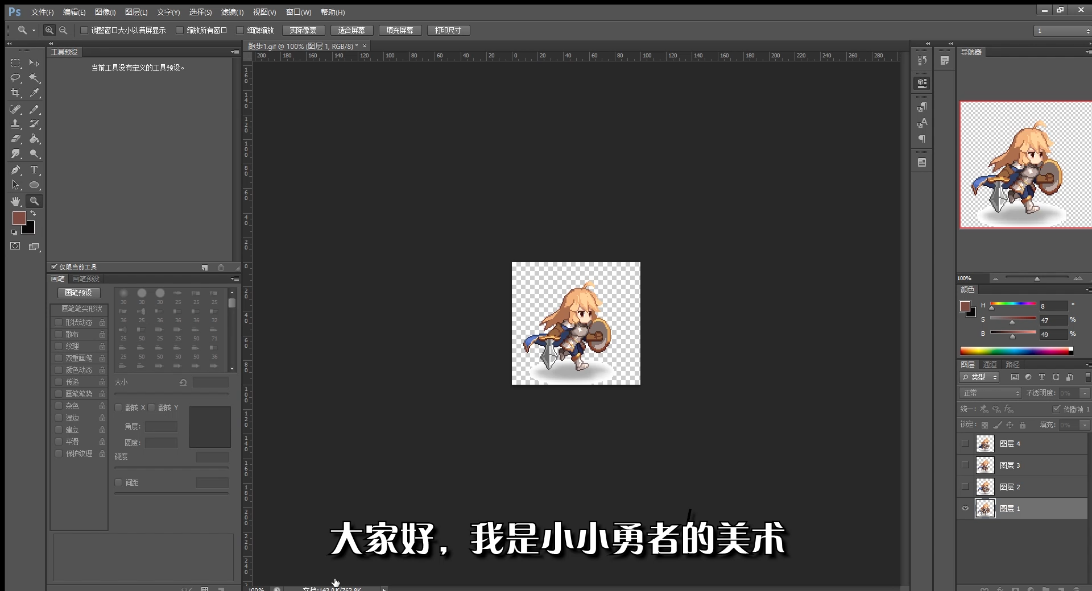
Task: Click the 适合屏幕 button
Action: tap(352, 30)
